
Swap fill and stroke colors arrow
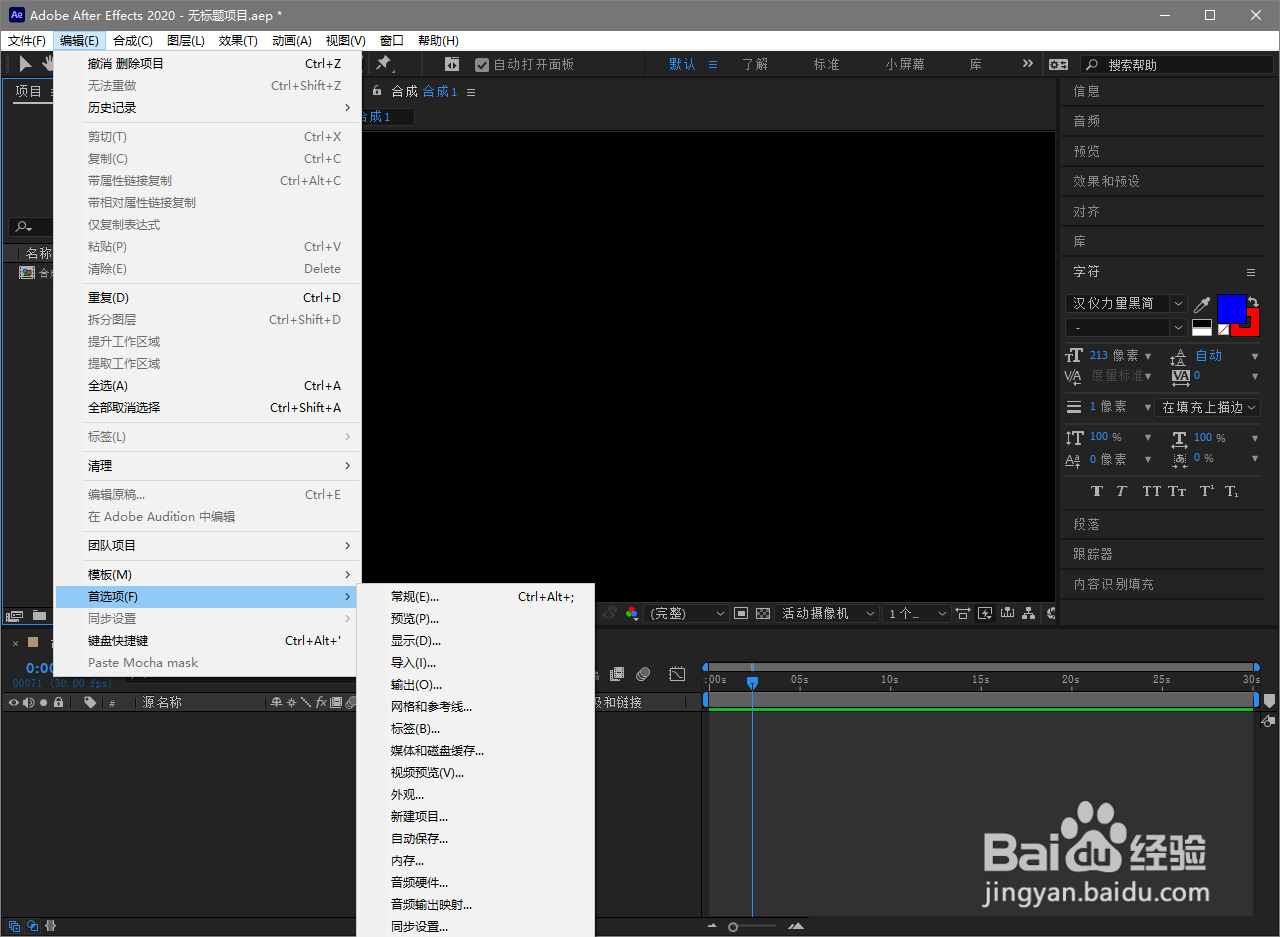pos(1253,301)
